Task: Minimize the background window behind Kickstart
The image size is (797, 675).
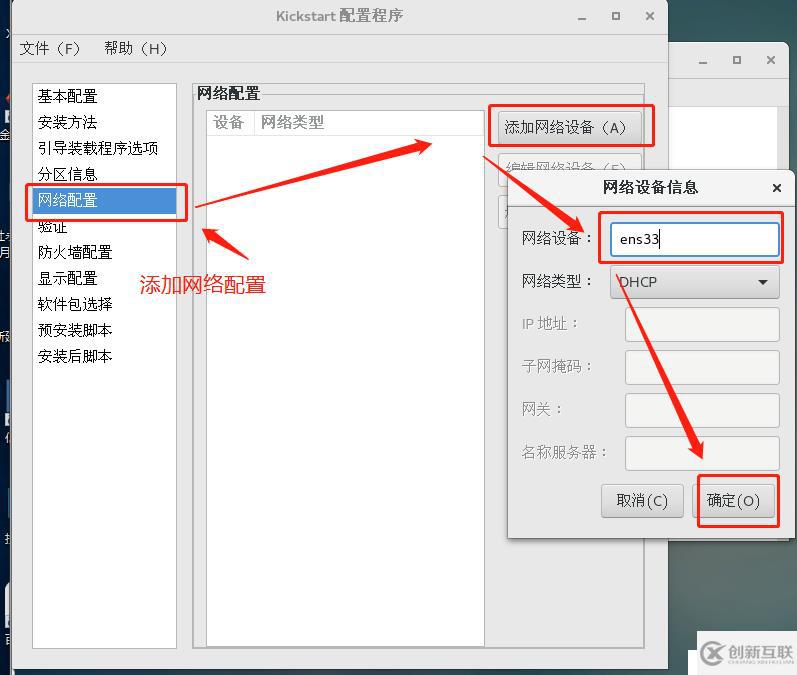Action: (703, 60)
